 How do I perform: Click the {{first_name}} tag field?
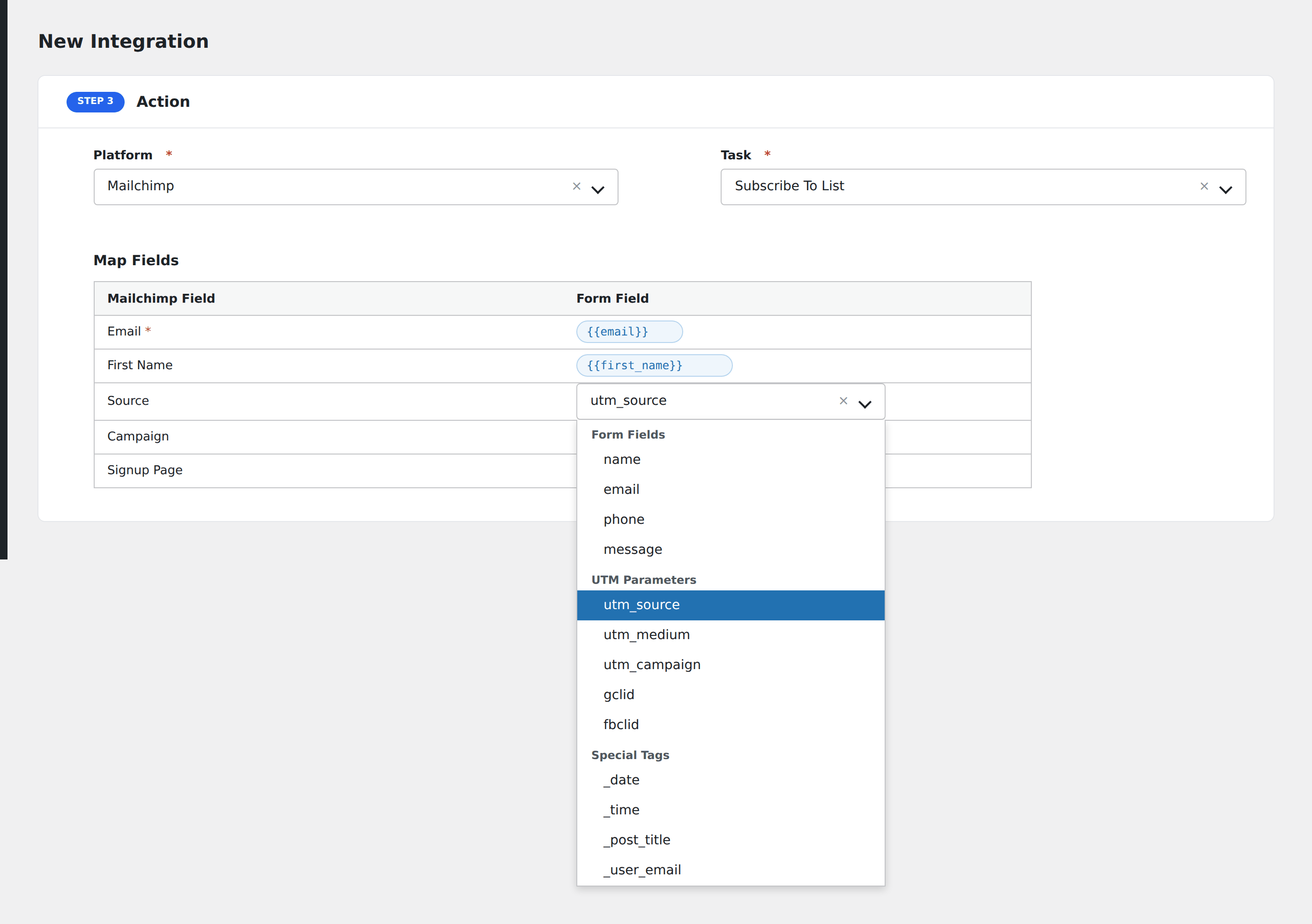(654, 366)
